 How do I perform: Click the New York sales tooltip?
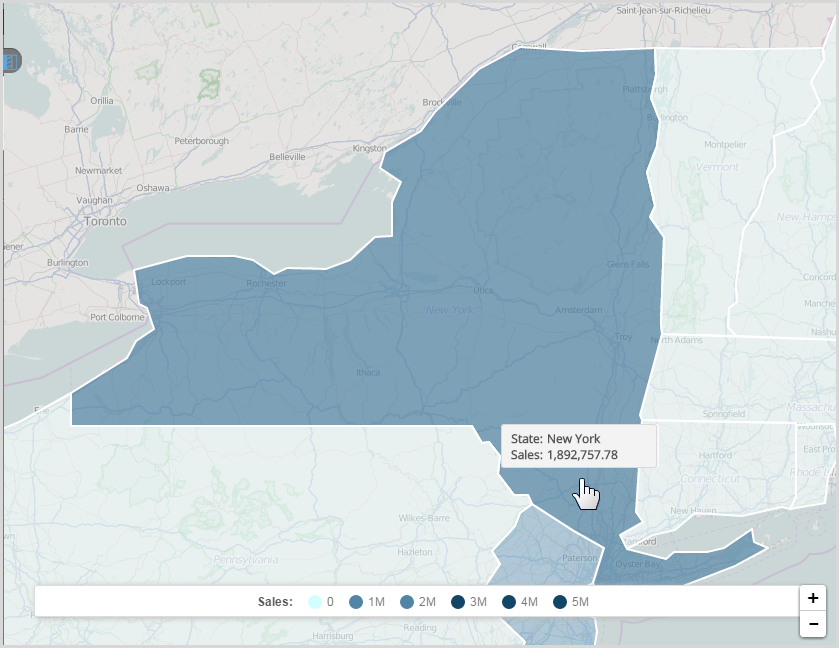pos(578,446)
